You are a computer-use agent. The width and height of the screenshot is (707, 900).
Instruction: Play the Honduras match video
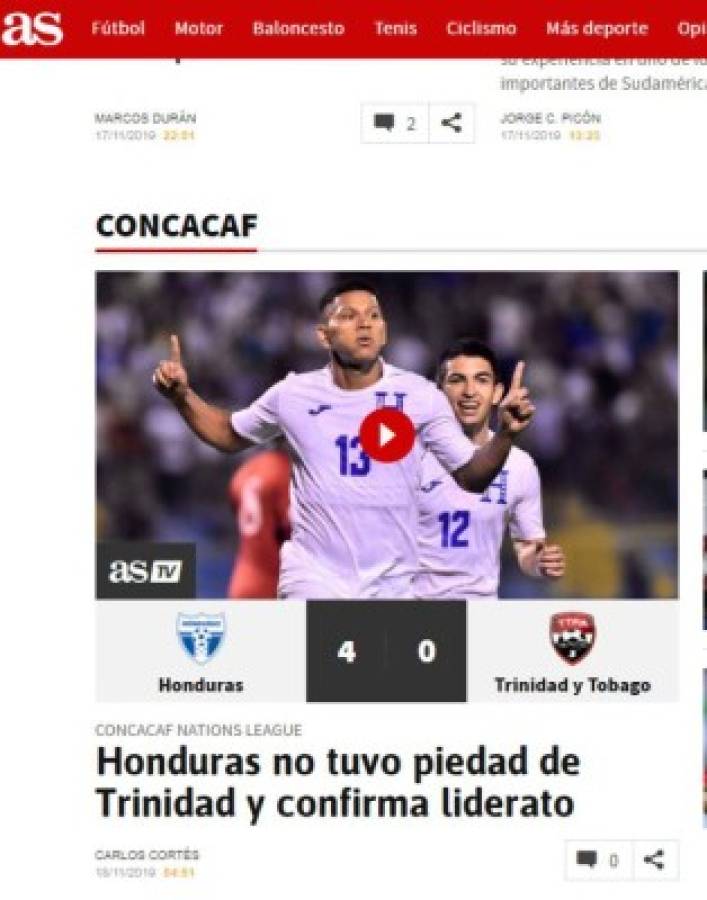[387, 436]
